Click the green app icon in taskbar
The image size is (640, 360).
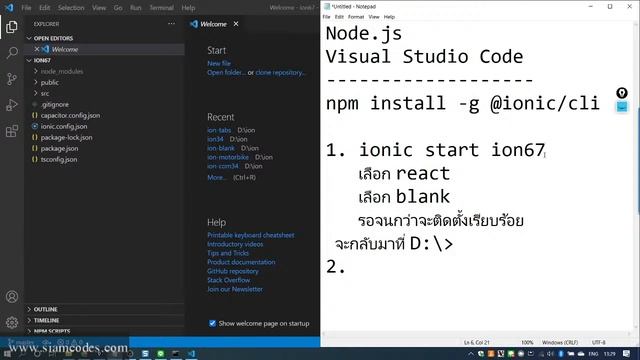tap(160, 353)
